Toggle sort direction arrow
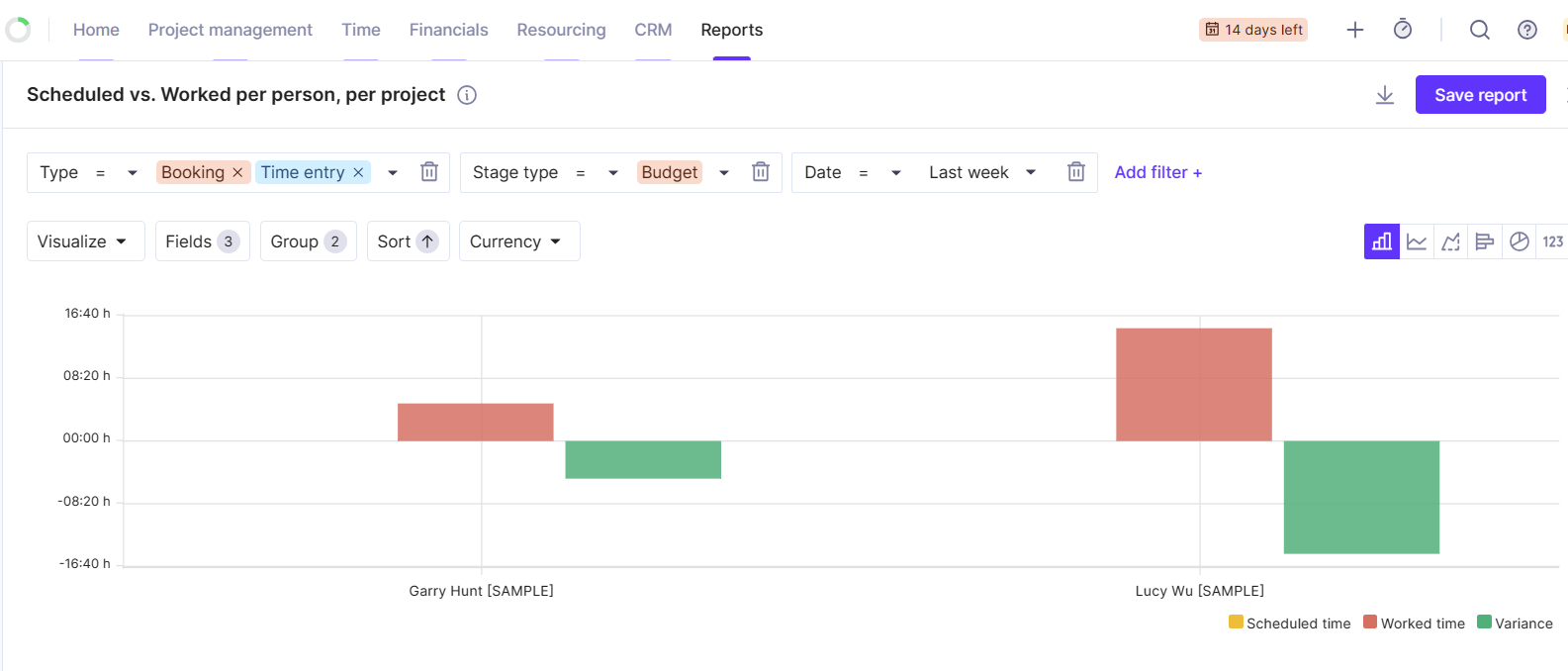Image resolution: width=1568 pixels, height=671 pixels. 427,241
